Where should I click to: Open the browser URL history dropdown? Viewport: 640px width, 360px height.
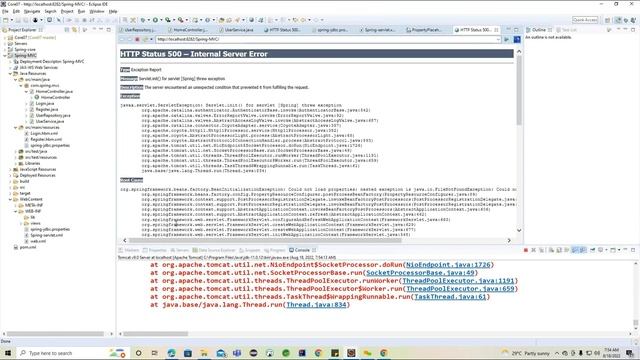498,39
